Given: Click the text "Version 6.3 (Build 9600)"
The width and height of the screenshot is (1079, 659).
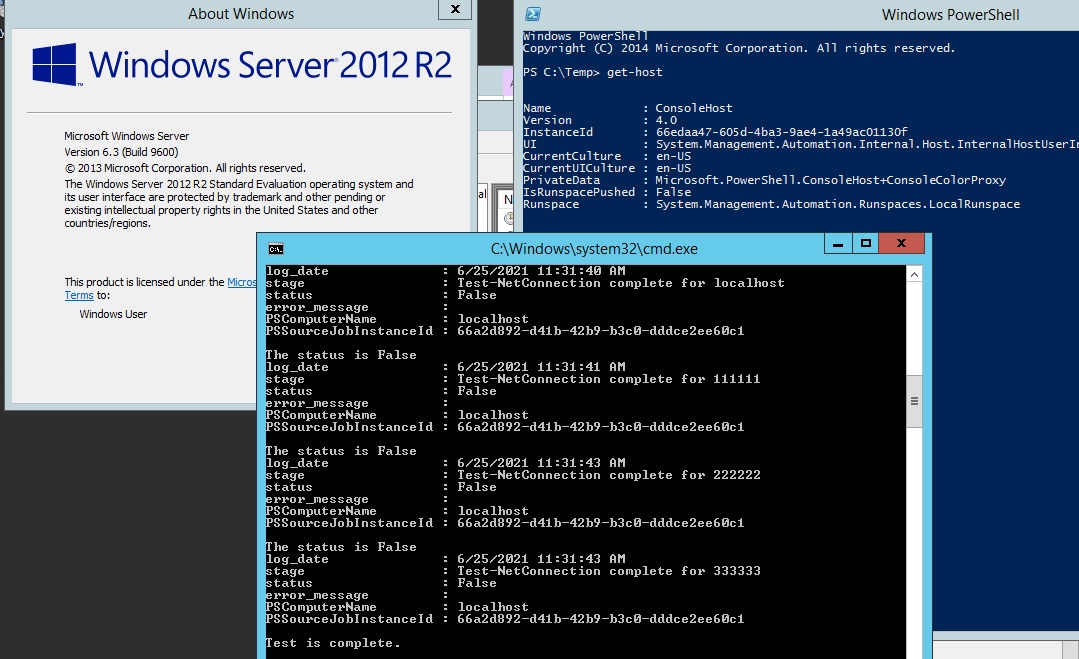Looking at the screenshot, I should [x=121, y=152].
